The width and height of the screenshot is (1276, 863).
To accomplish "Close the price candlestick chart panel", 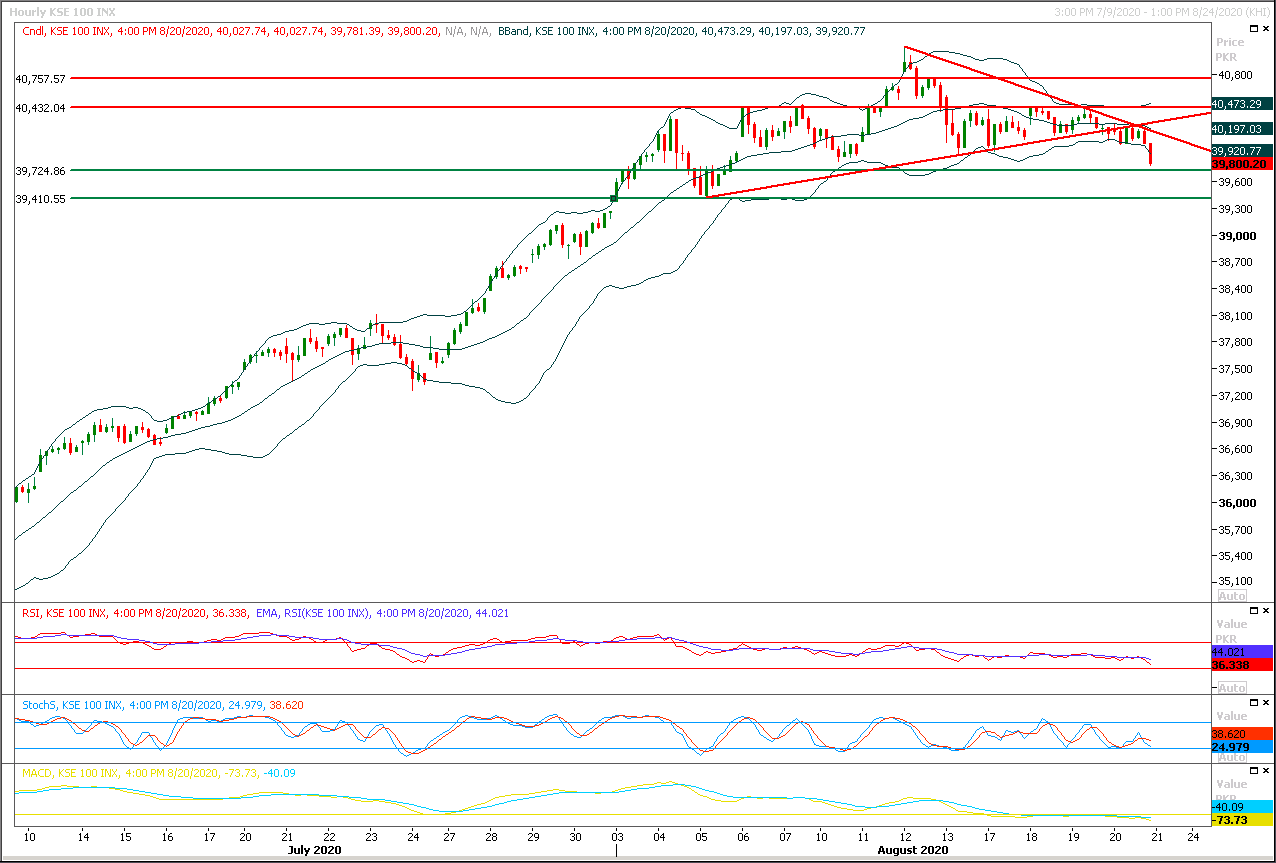I will pyautogui.click(x=1267, y=31).
